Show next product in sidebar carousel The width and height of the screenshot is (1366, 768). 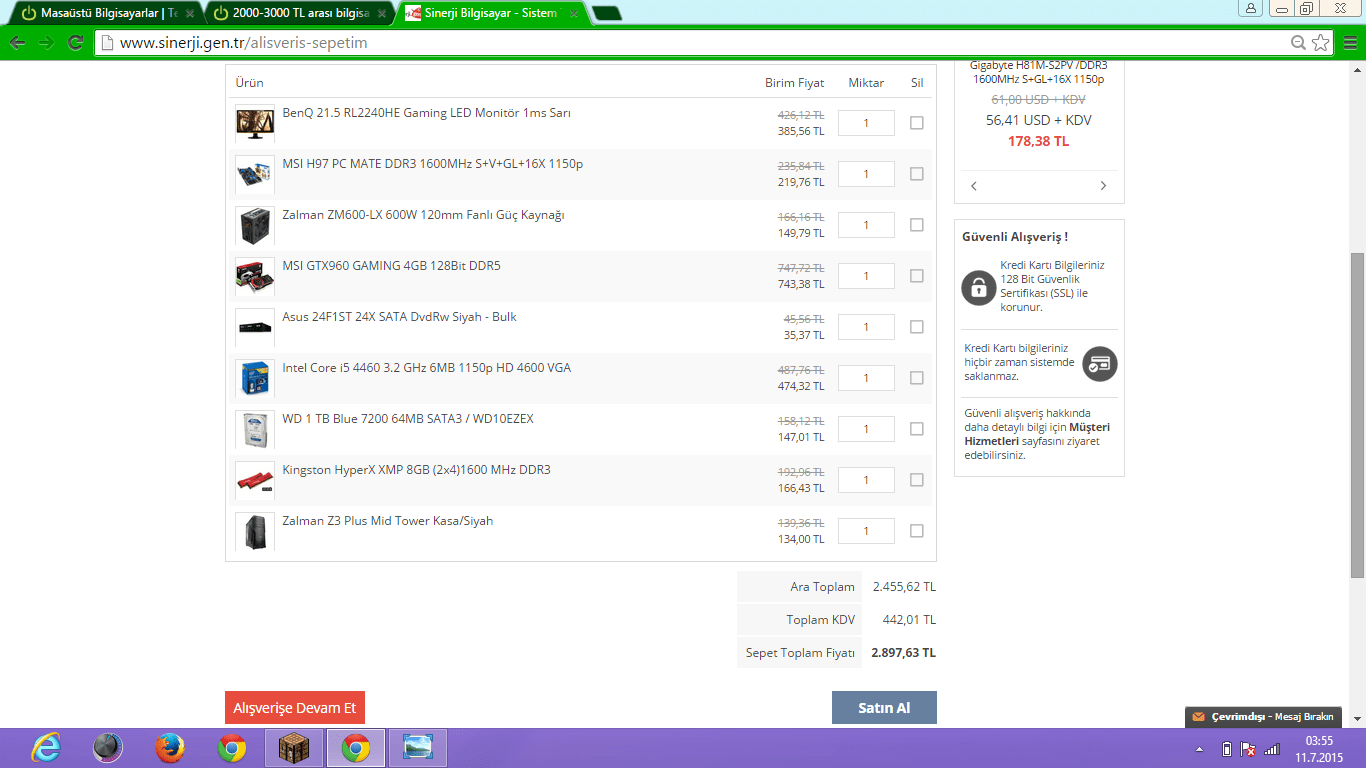[x=1104, y=186]
